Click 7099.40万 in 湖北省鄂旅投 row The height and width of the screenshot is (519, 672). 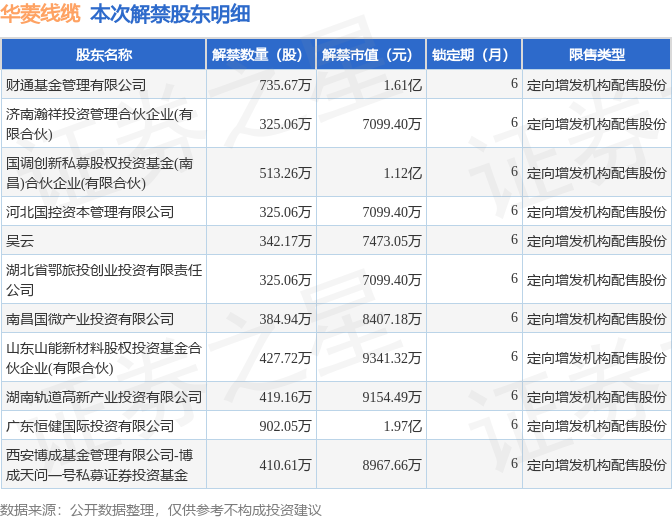(x=392, y=280)
